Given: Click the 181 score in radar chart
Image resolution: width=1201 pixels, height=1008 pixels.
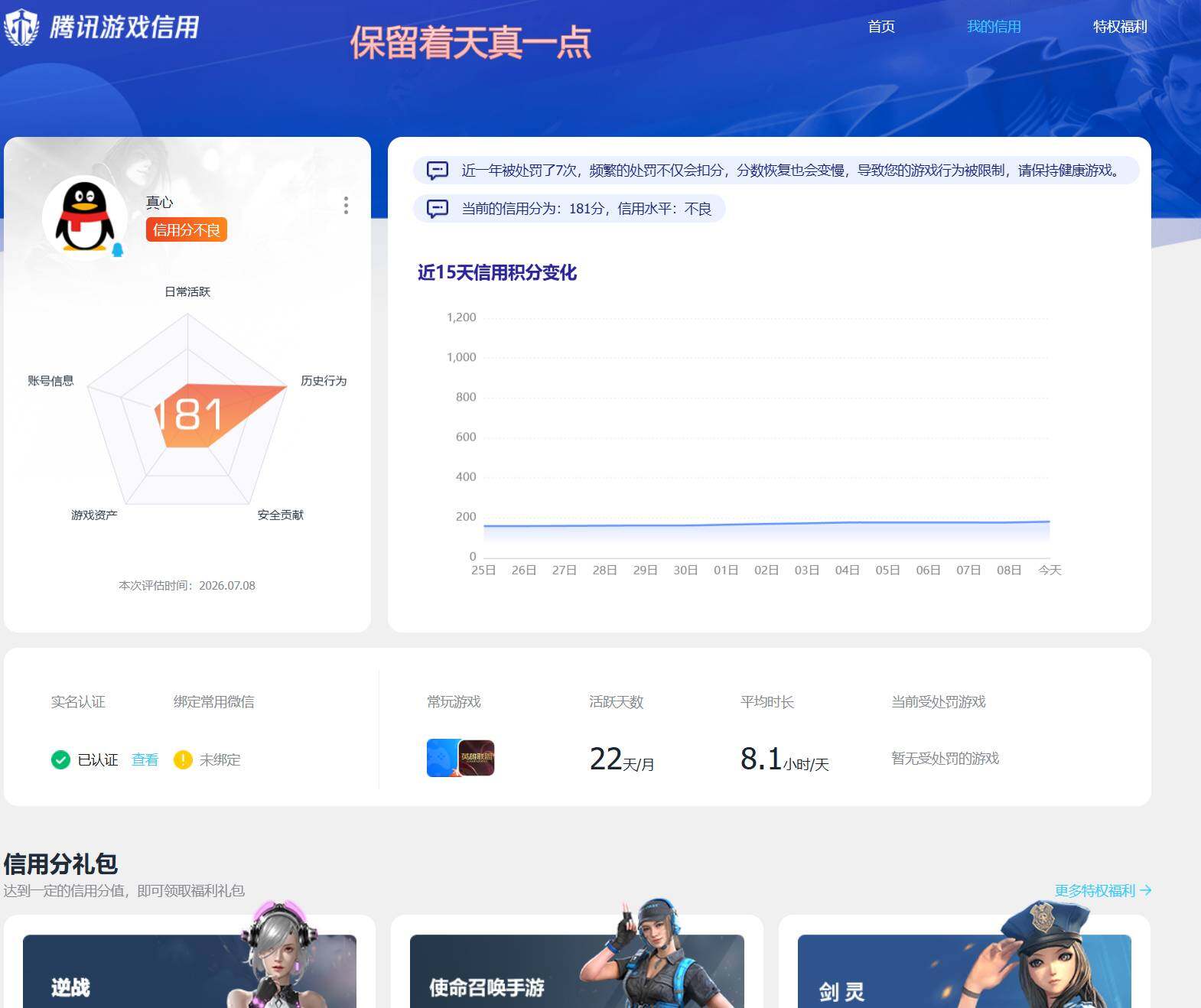Looking at the screenshot, I should tap(190, 415).
